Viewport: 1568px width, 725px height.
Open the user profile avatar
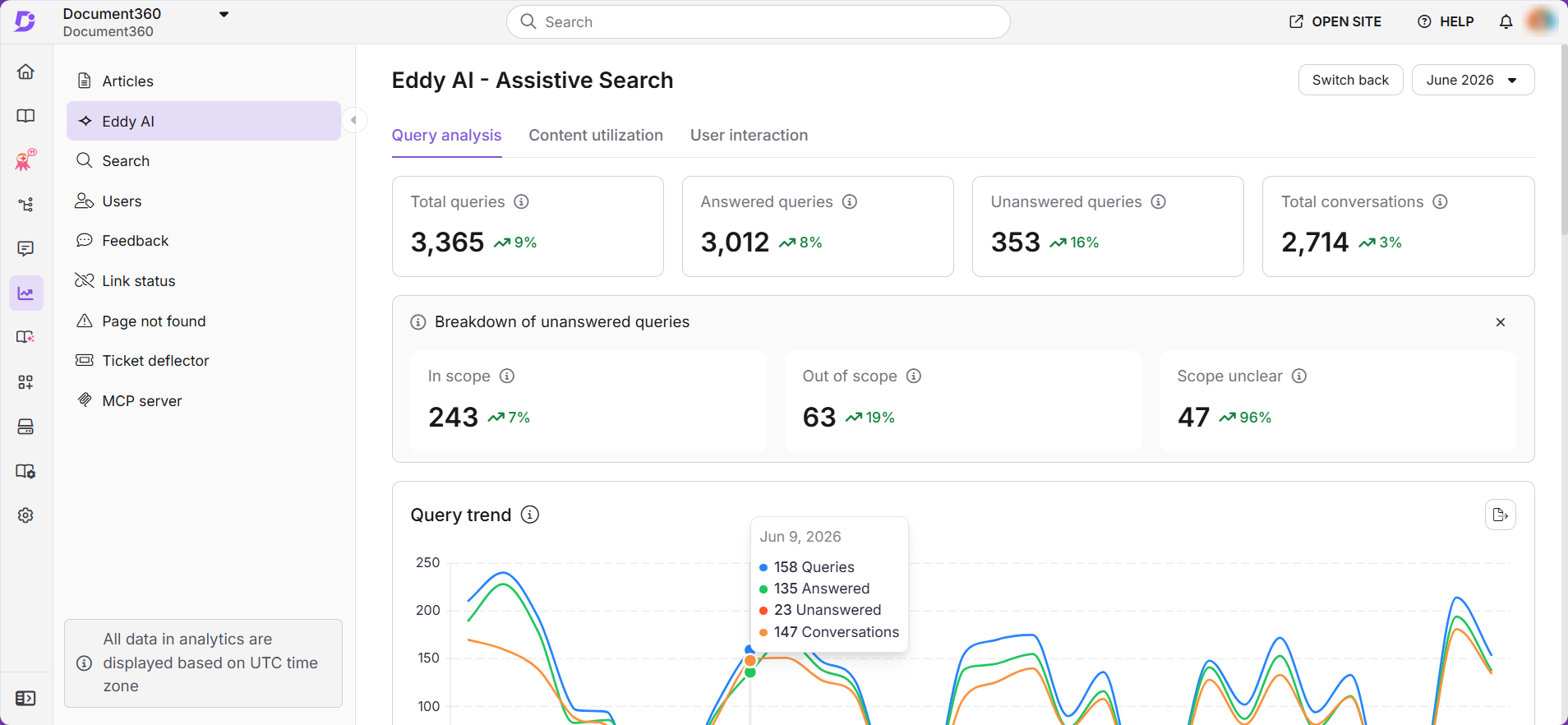point(1542,21)
